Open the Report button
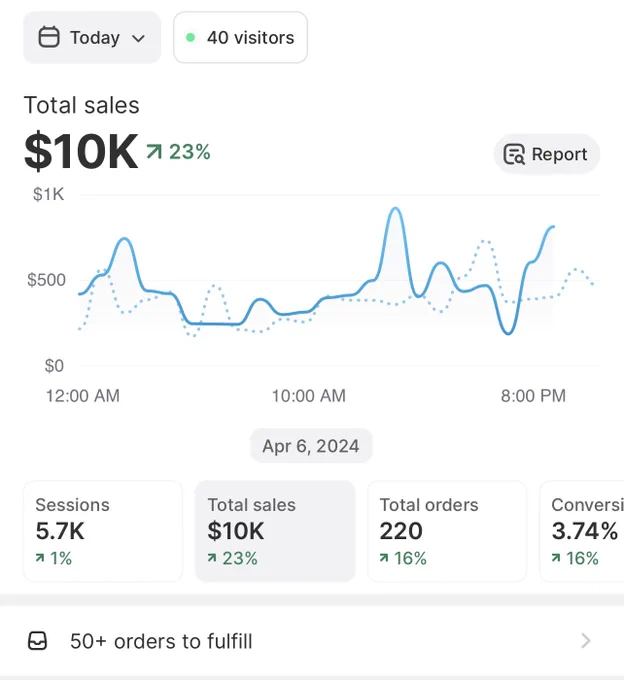Image resolution: width=624 pixels, height=680 pixels. (547, 154)
